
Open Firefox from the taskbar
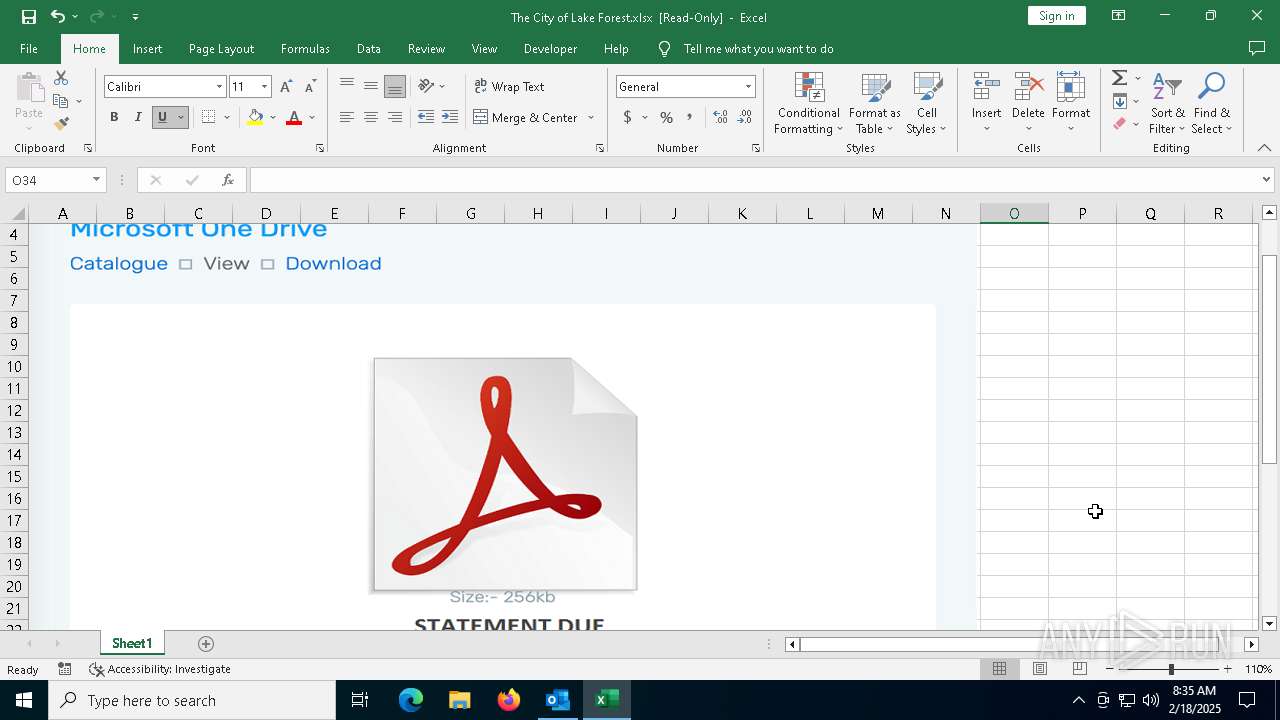509,700
